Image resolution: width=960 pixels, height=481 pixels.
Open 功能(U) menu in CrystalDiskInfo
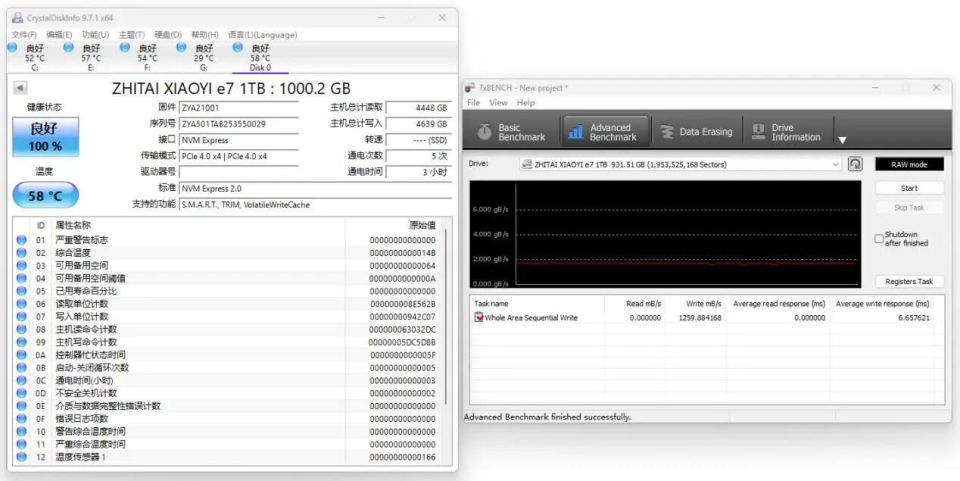point(96,35)
